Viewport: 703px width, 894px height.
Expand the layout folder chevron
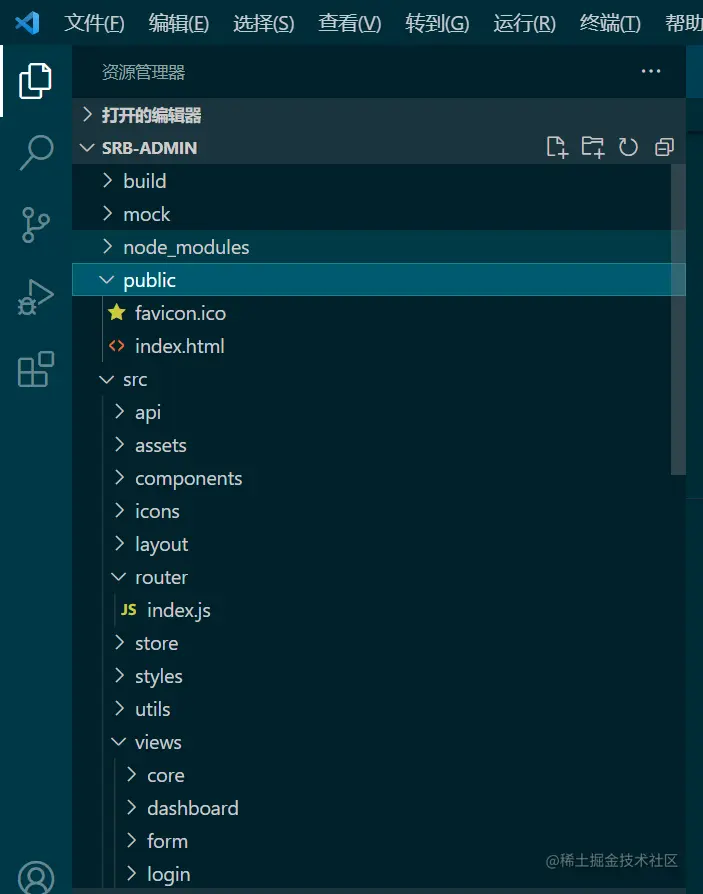(119, 544)
